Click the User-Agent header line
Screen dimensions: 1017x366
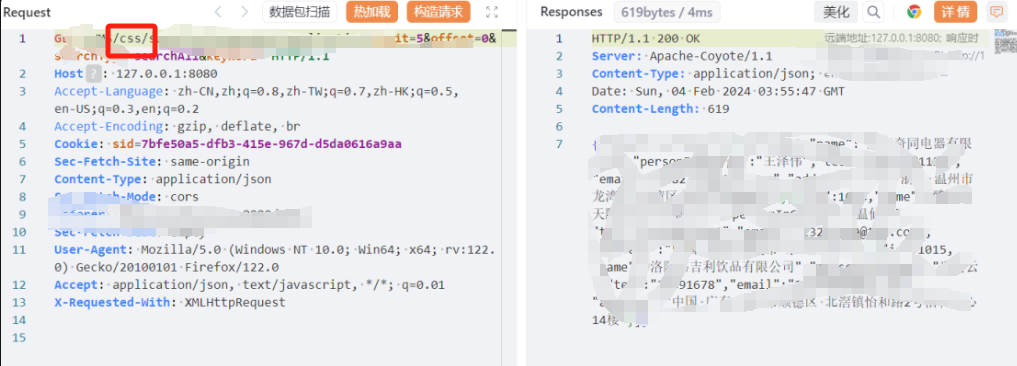[x=274, y=250]
